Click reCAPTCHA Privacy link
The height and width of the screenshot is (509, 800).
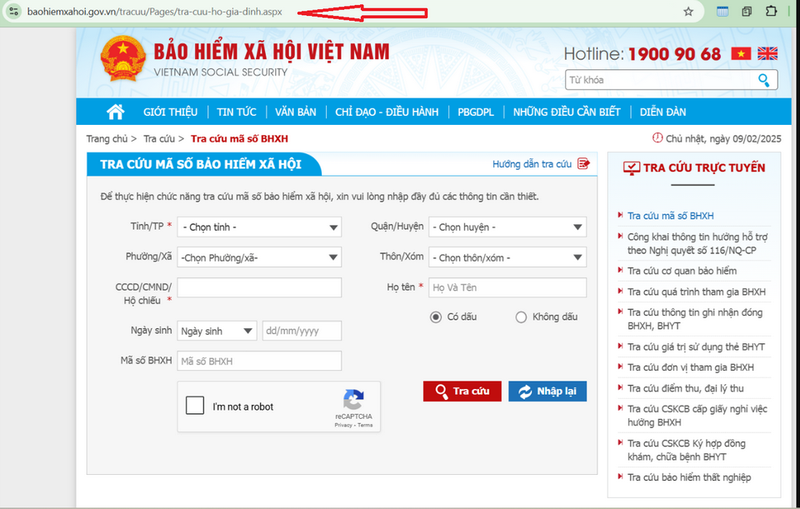[x=343, y=425]
